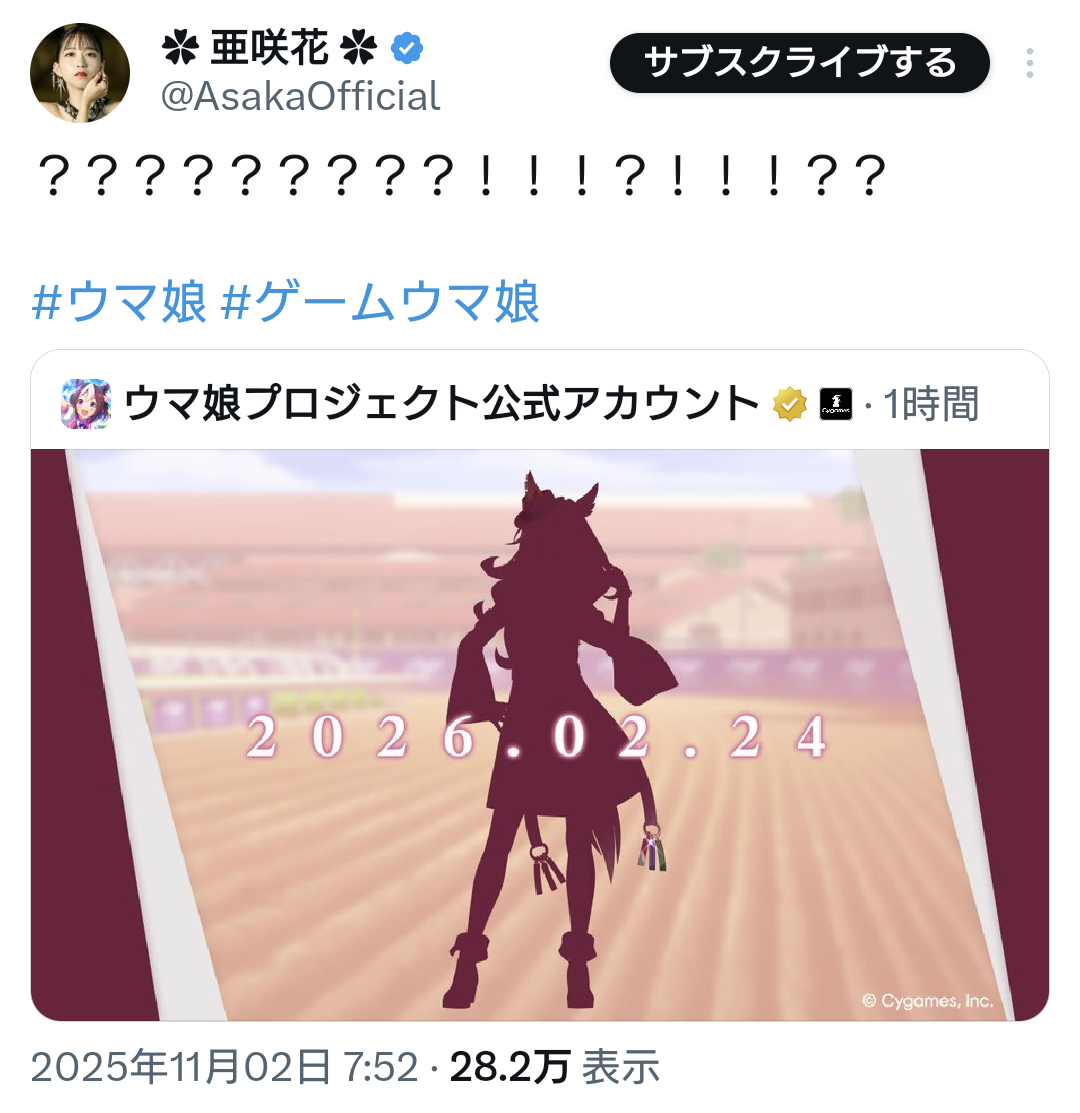Open the silhouette teaser image 2026.02.24
This screenshot has width=1080, height=1113.
tap(539, 735)
